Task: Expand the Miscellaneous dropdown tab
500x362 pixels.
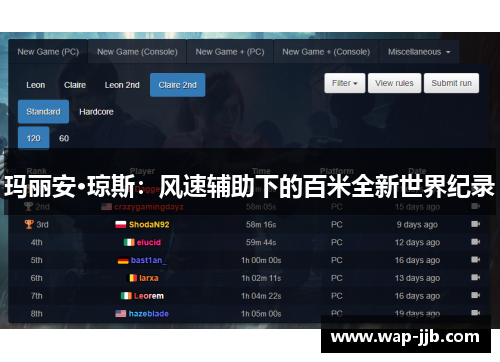Action: point(419,52)
